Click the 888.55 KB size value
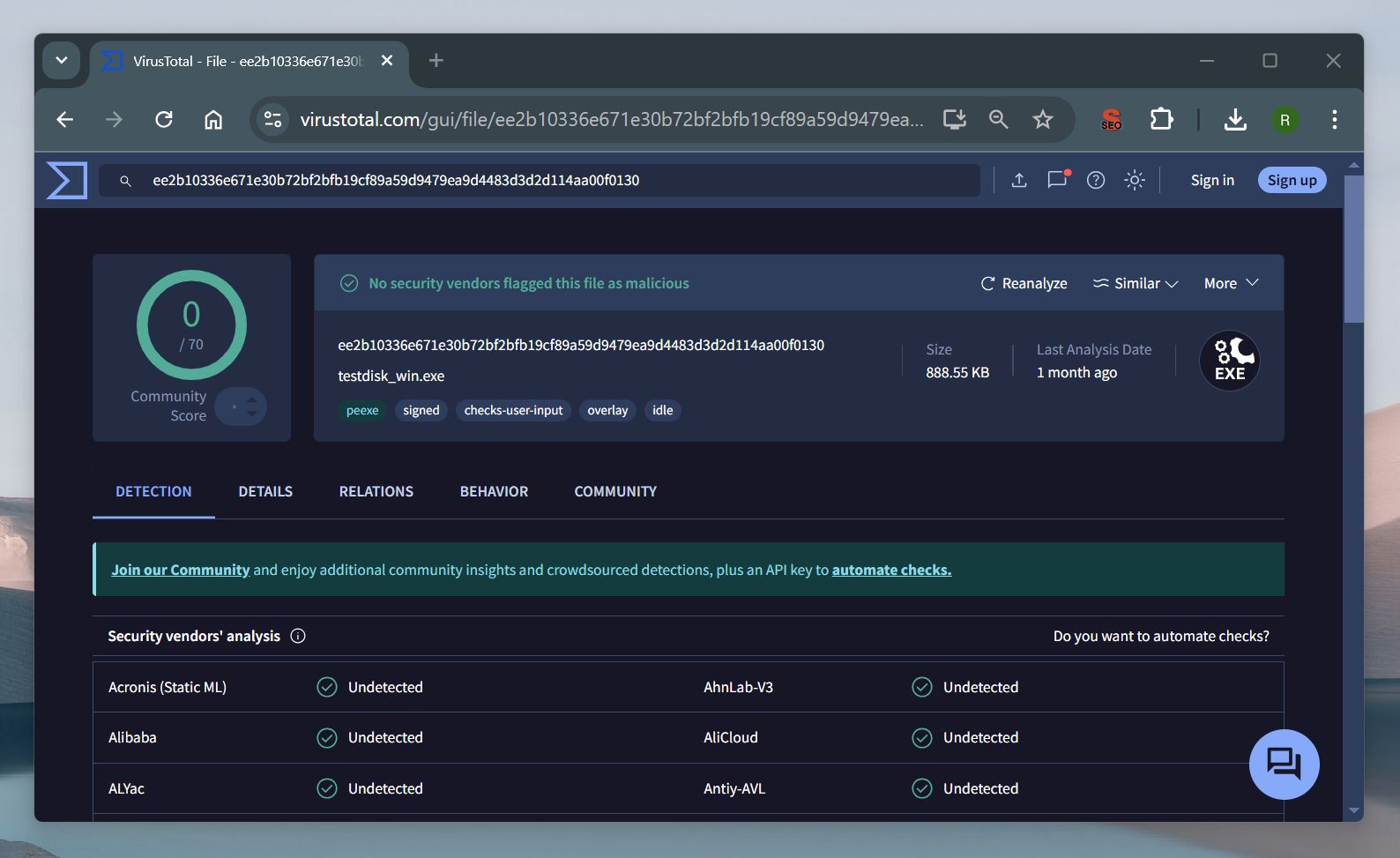 [957, 372]
